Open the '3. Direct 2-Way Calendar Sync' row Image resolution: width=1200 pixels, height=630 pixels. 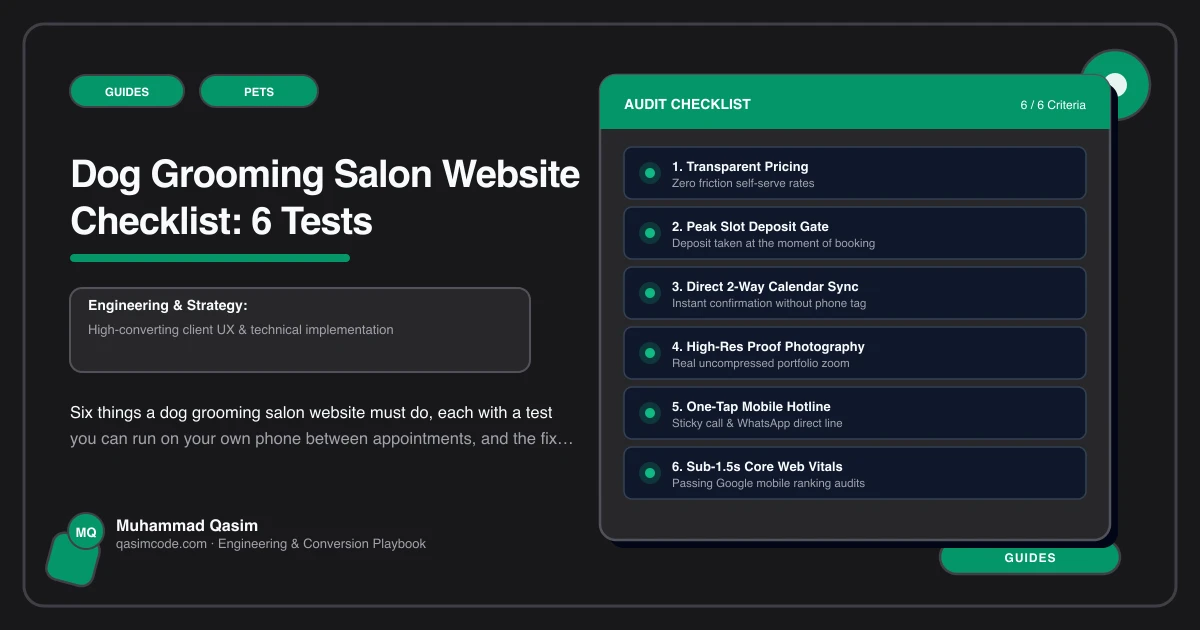coord(855,293)
